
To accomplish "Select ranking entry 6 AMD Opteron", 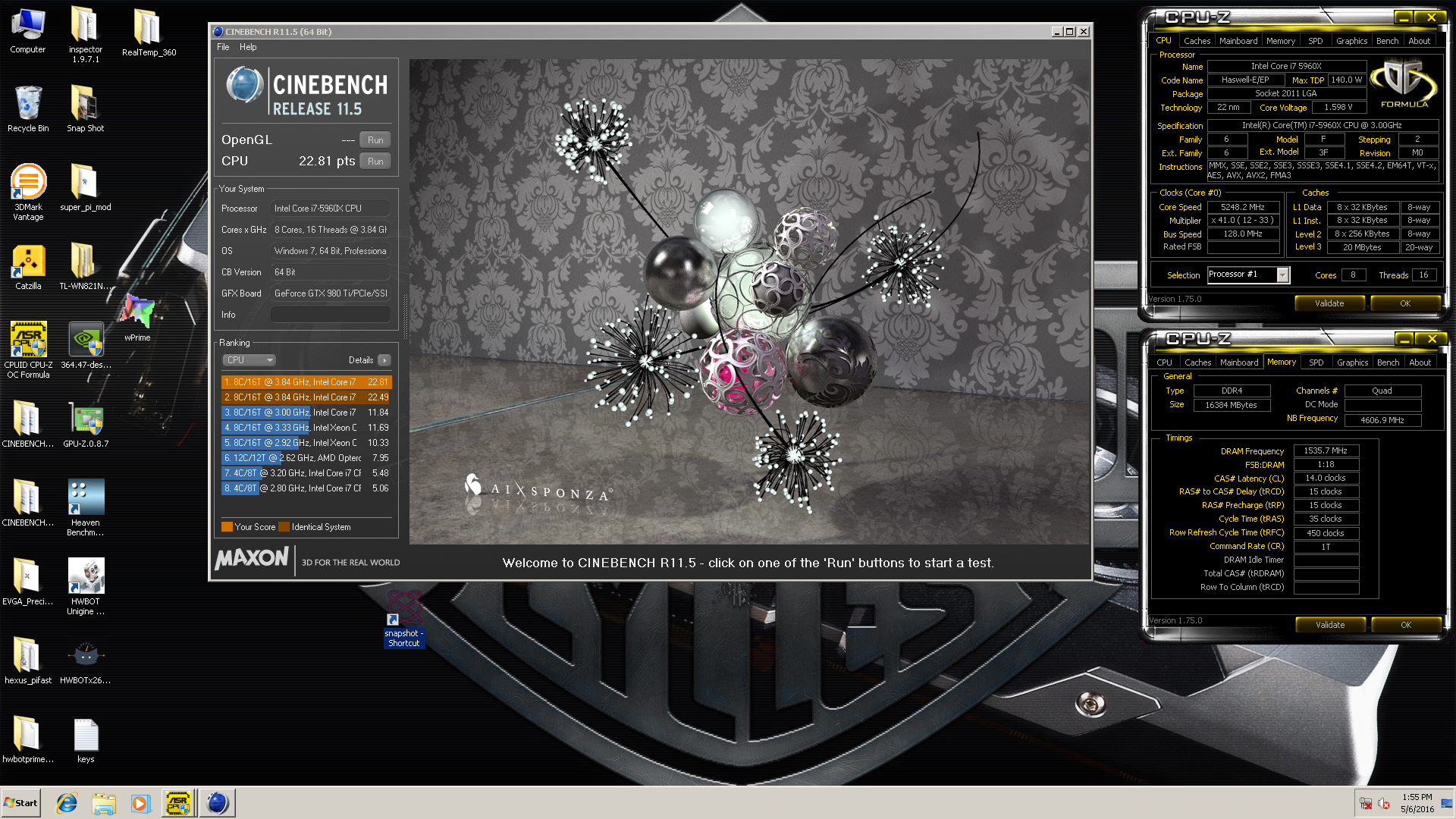I will pyautogui.click(x=306, y=458).
